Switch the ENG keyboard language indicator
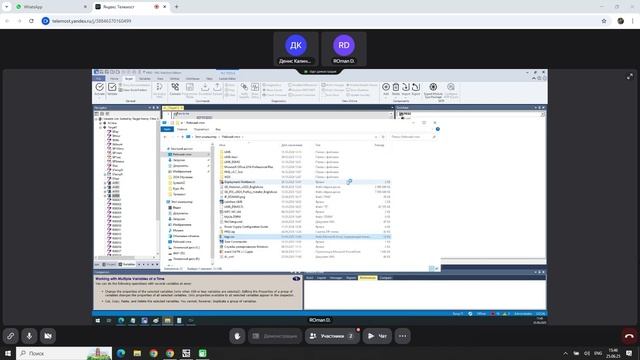640x360 pixels. [598, 353]
